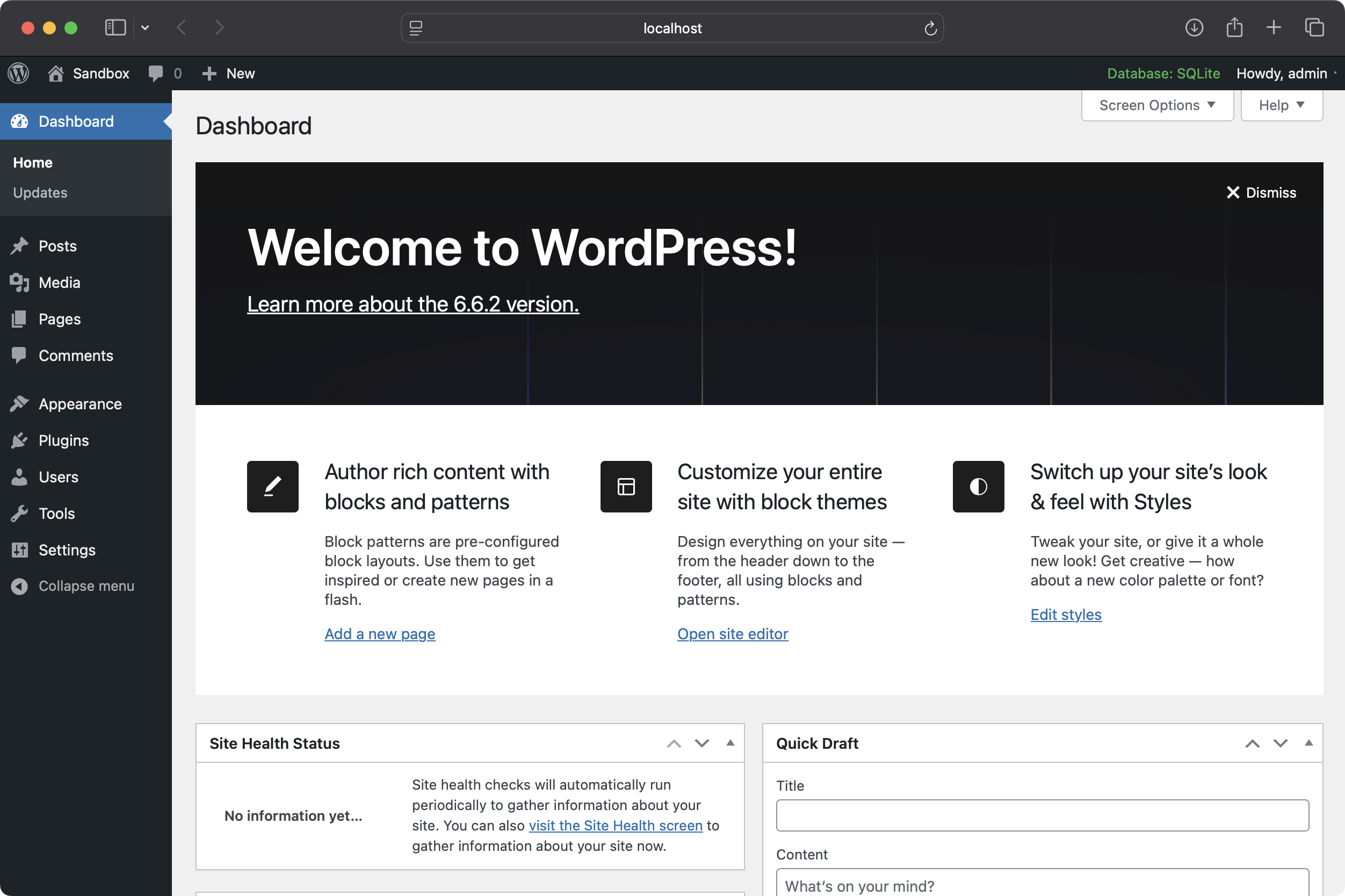Click Safari sidebar toggle icon

(115, 27)
